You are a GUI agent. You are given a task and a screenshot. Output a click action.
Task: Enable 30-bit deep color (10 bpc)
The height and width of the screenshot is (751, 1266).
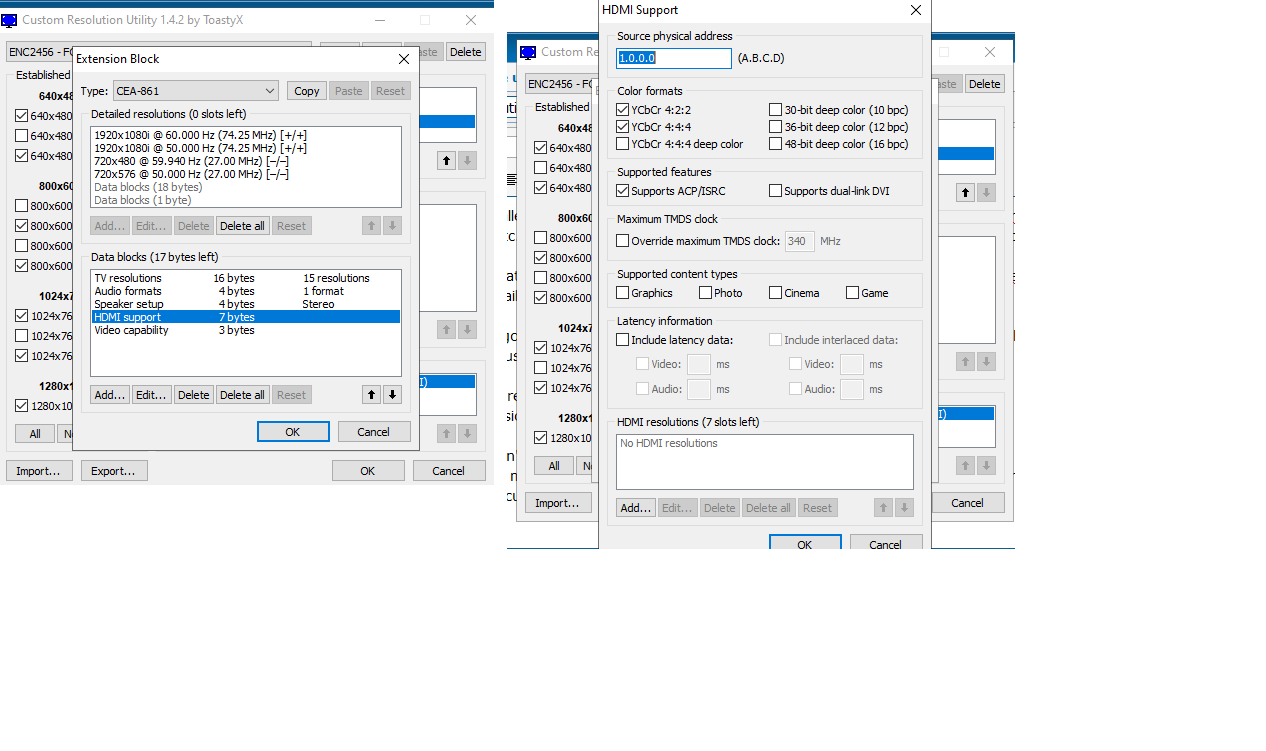775,110
